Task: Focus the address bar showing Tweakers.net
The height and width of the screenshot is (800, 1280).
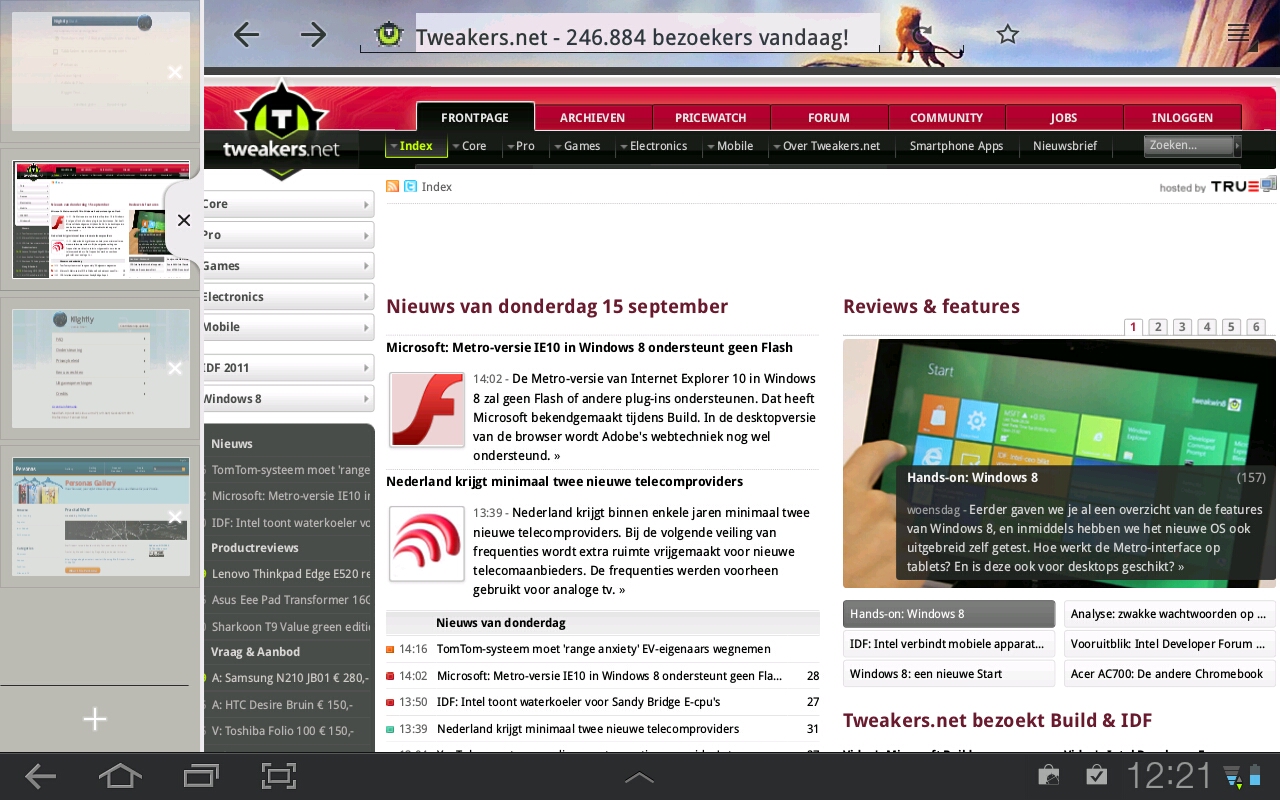Action: pyautogui.click(x=647, y=37)
